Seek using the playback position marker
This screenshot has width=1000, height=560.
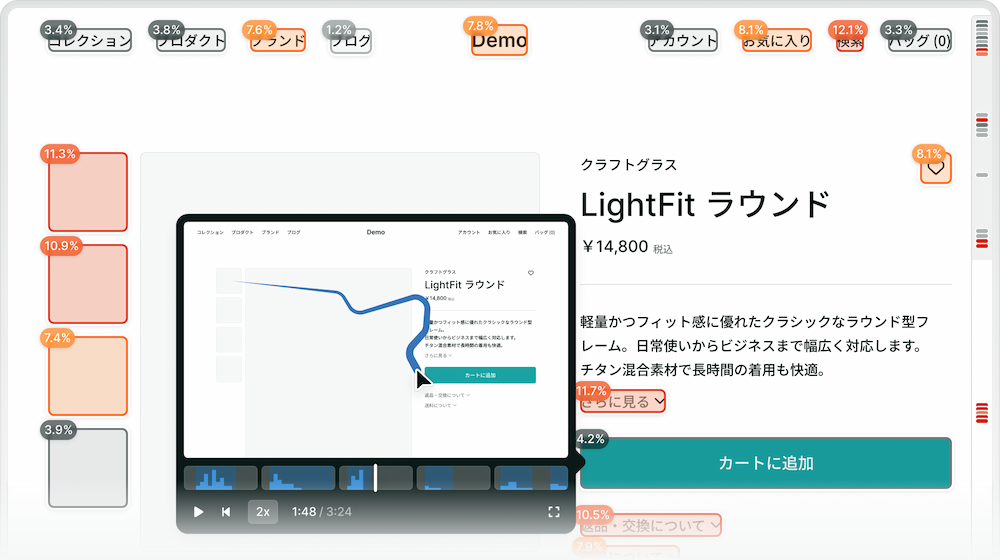[375, 478]
